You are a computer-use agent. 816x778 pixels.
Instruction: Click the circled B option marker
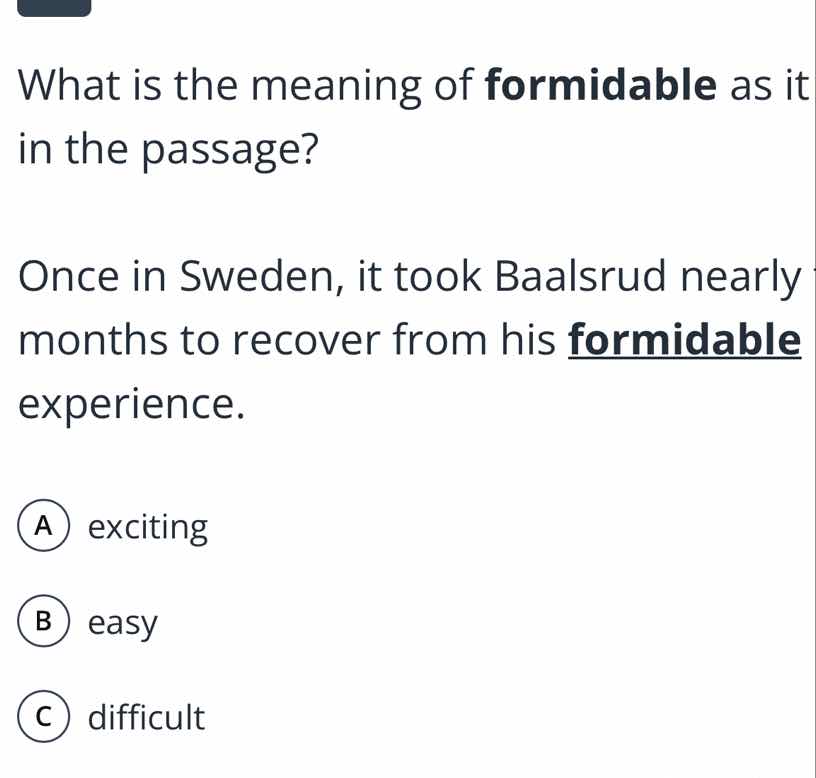42,623
